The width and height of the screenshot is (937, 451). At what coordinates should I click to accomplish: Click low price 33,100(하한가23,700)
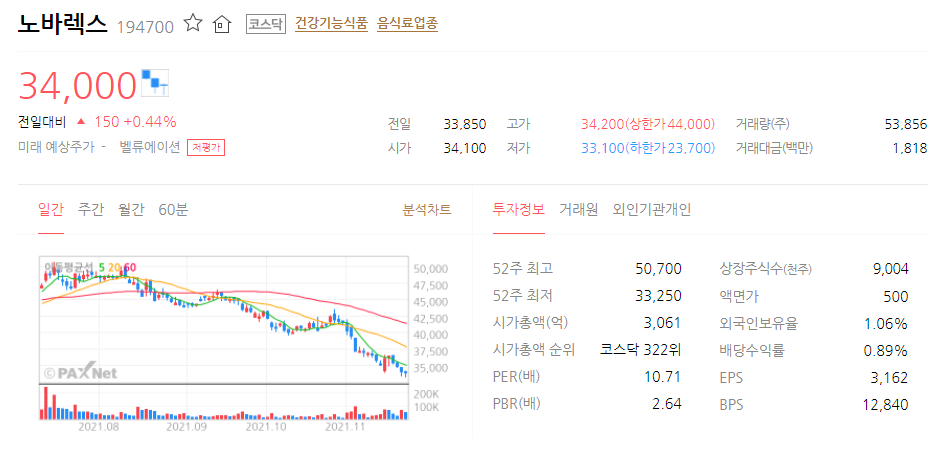(648, 148)
